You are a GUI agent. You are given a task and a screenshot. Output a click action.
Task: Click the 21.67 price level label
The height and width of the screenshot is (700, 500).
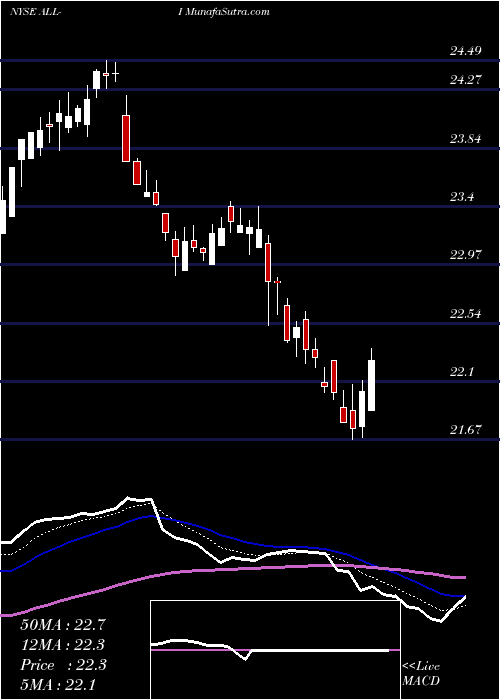click(x=466, y=430)
